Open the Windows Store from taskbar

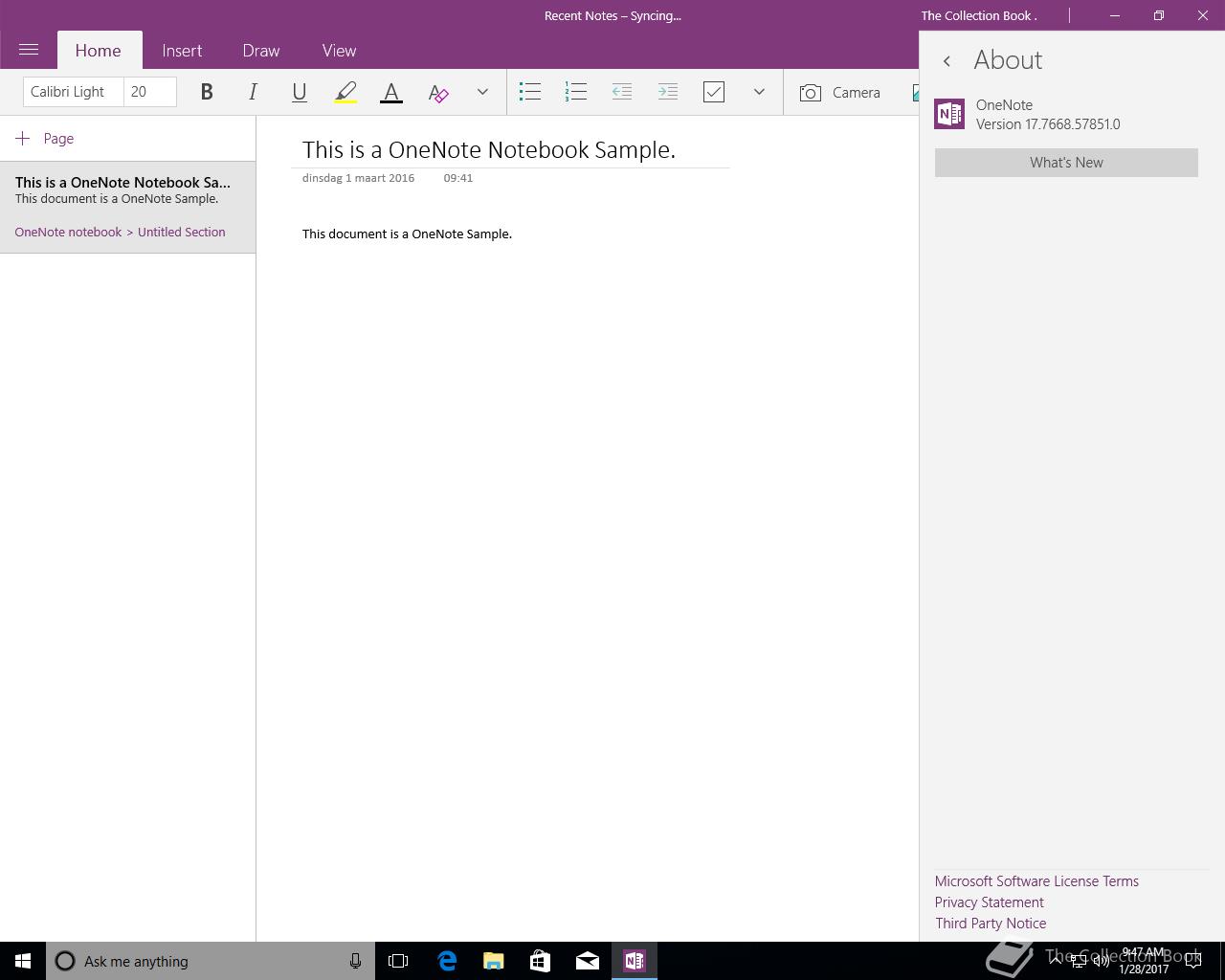click(x=540, y=961)
